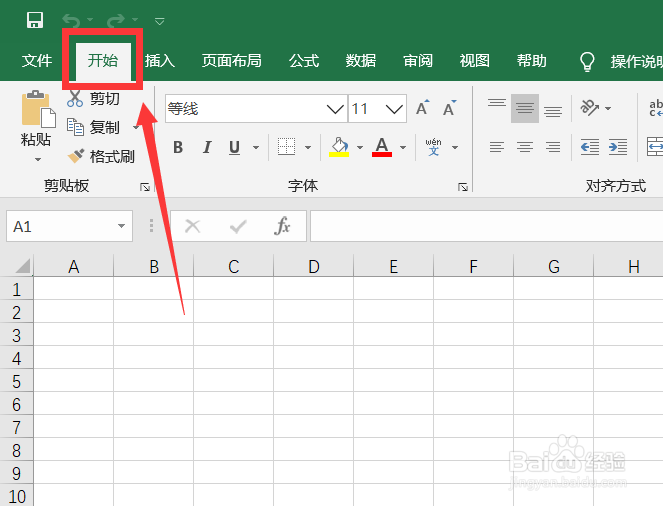Click the Select All corner triangle
663x506 pixels.
22,266
